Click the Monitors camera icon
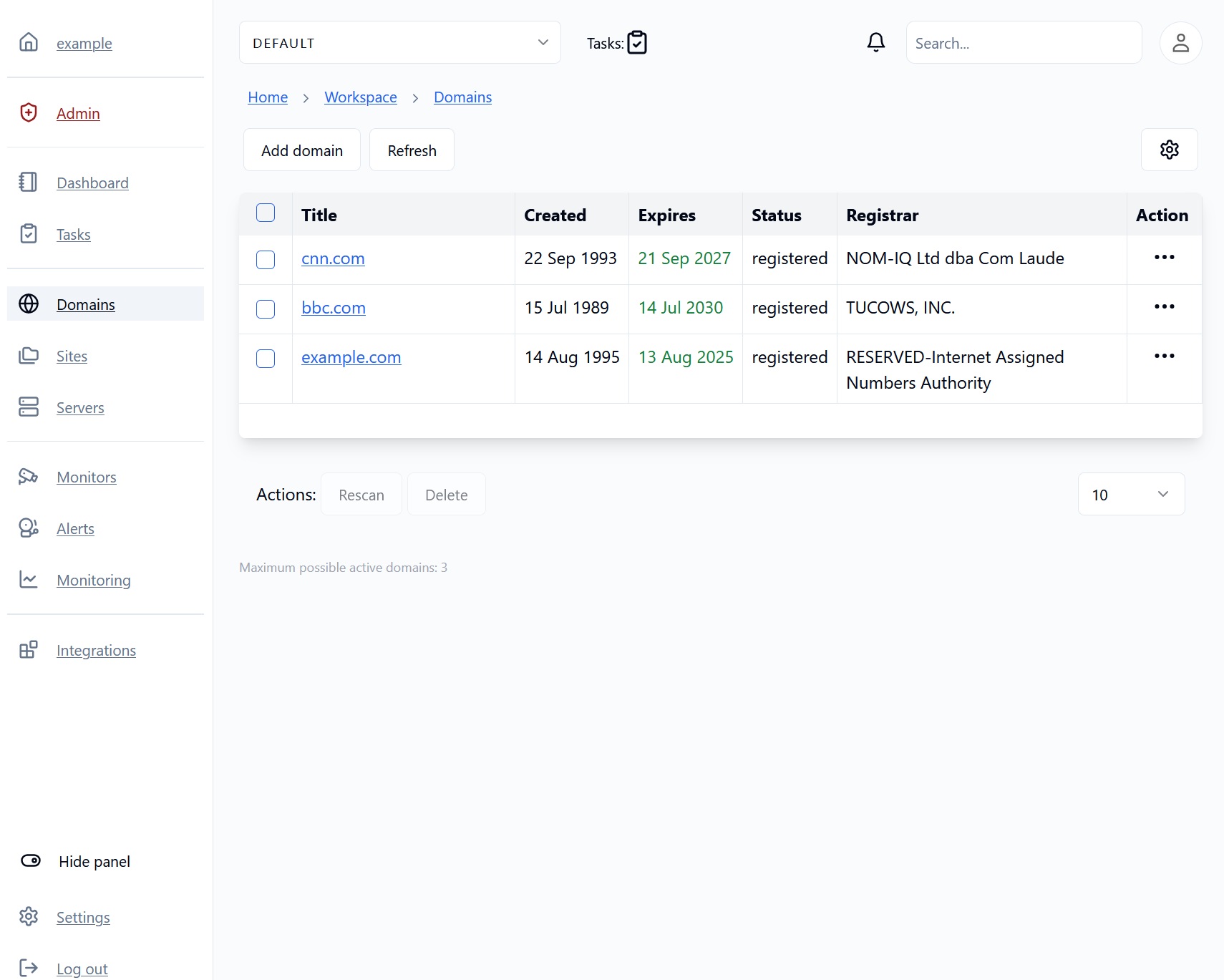The height and width of the screenshot is (980, 1224). 29,476
